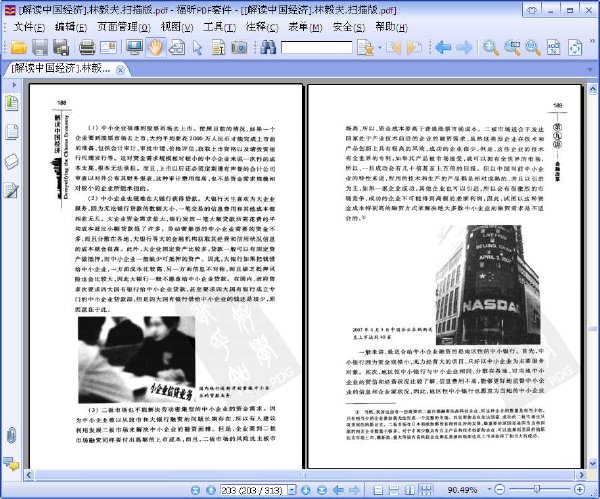Click the zoom slider handle
The image size is (600, 499).
click(x=536, y=489)
